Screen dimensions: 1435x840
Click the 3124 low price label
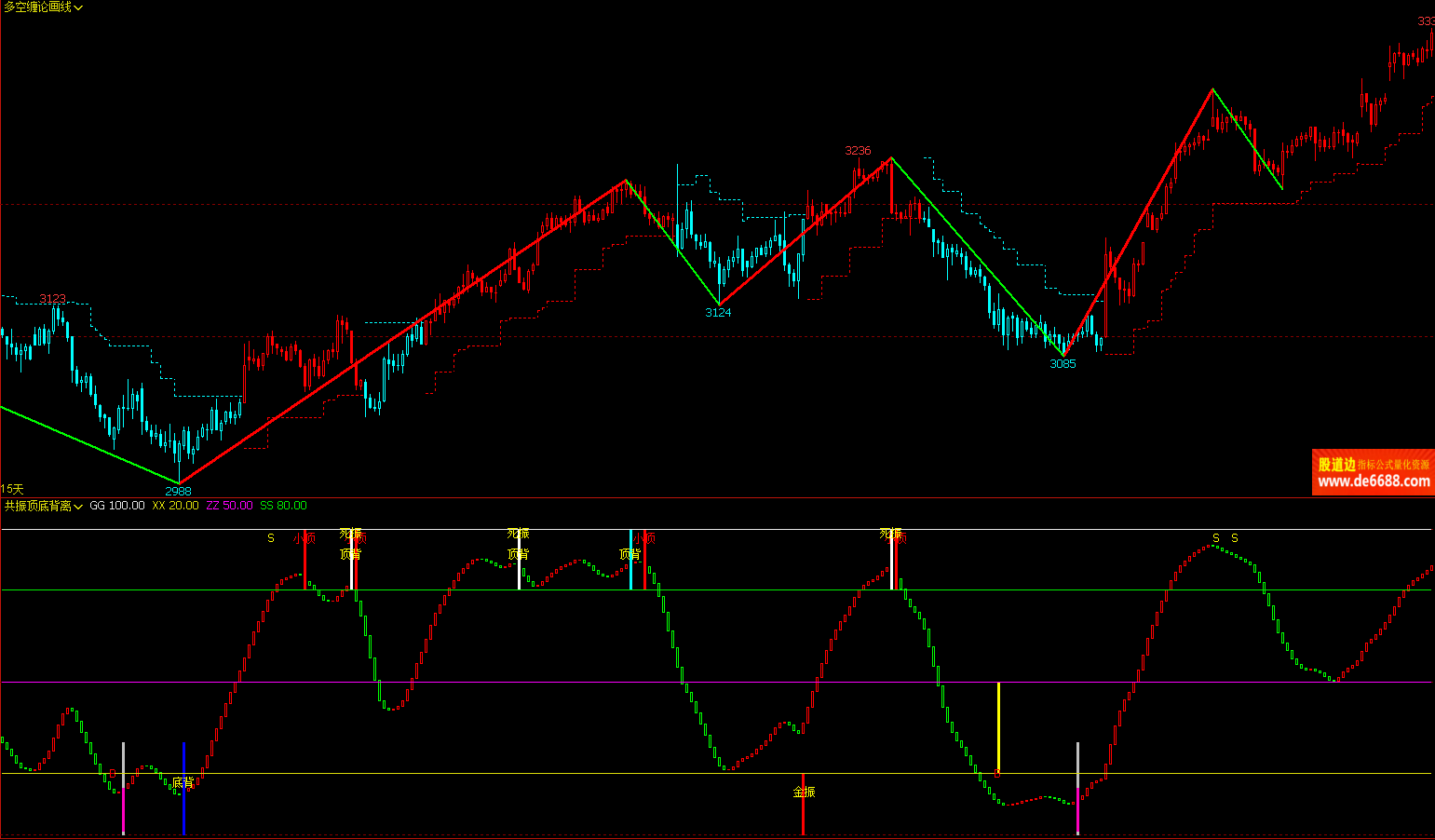click(x=718, y=313)
